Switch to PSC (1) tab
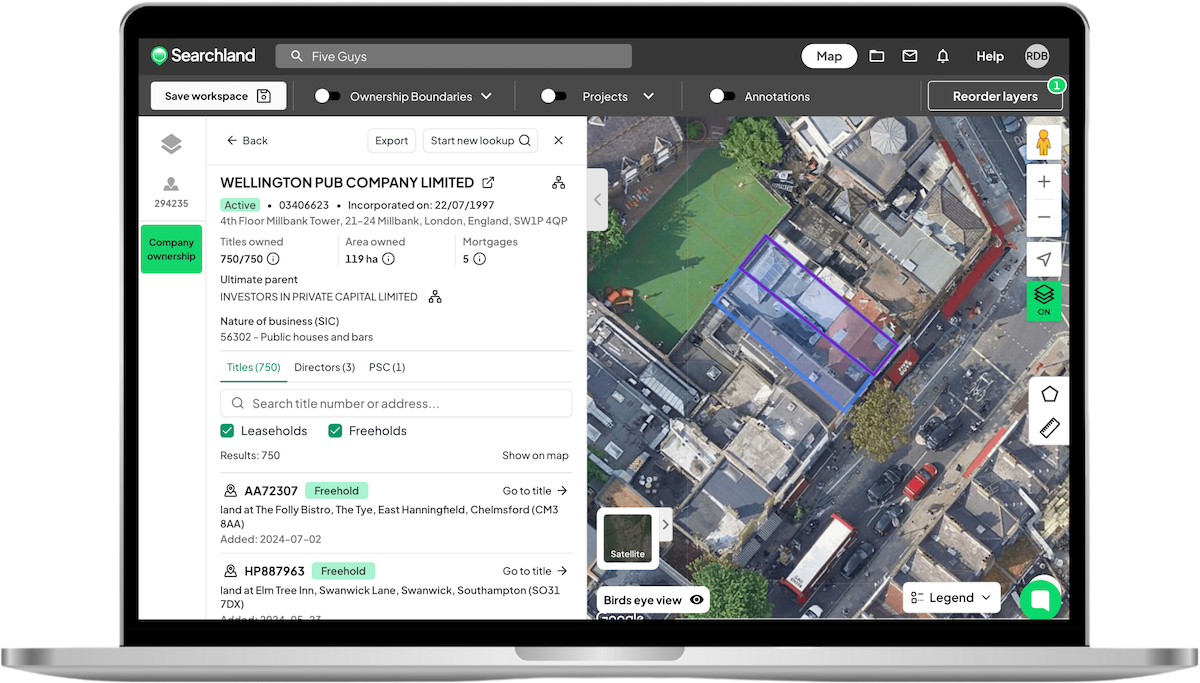The height and width of the screenshot is (683, 1200). pyautogui.click(x=387, y=367)
